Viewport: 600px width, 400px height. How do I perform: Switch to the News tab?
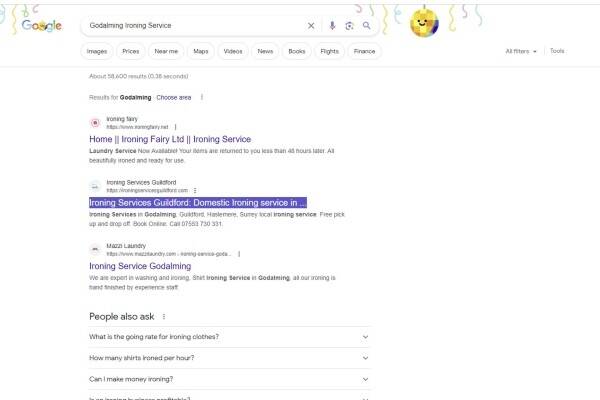265,51
